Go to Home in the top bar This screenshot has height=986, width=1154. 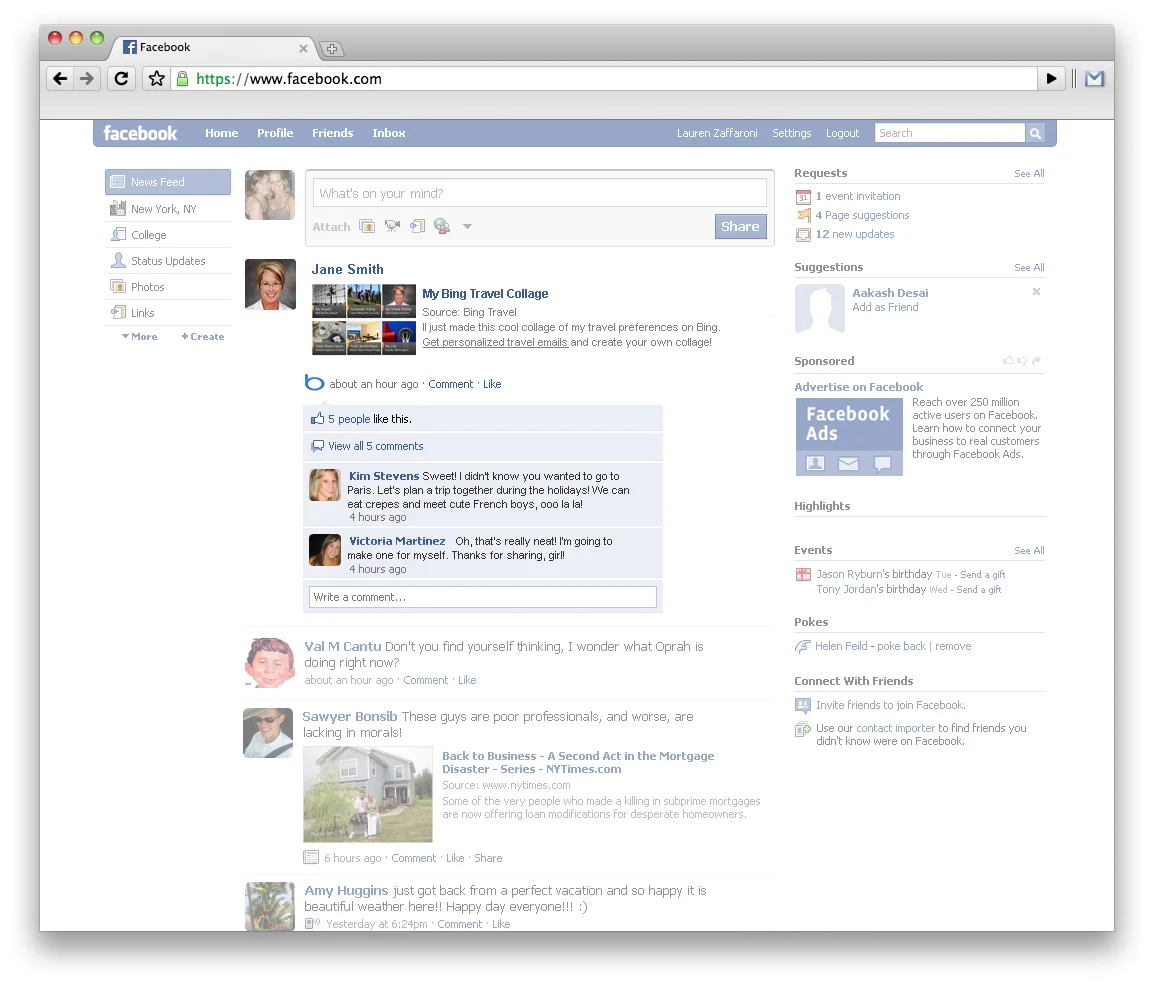click(x=222, y=133)
